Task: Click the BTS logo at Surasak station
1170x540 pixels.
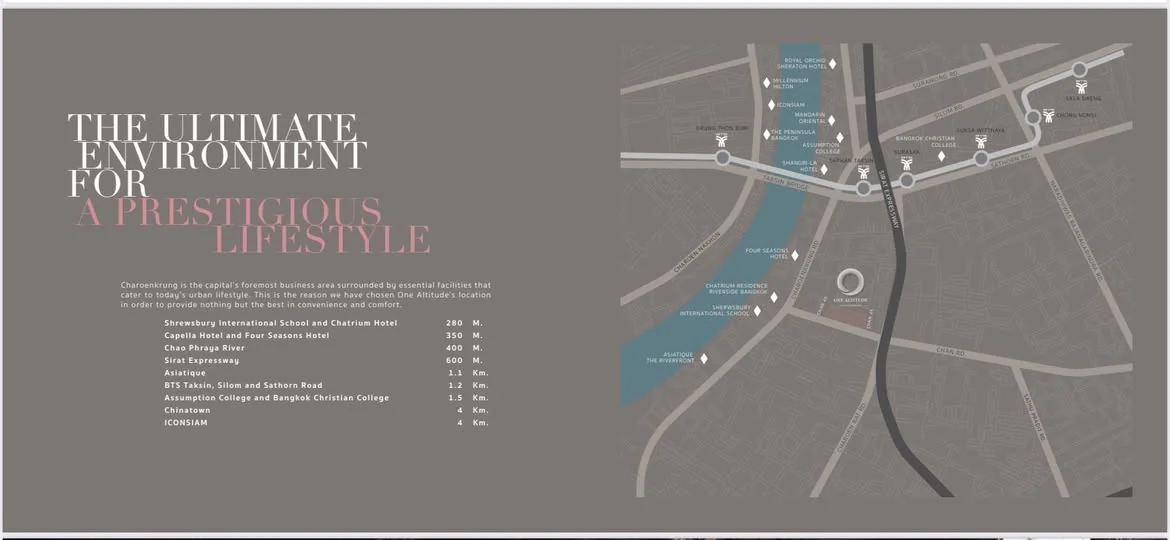Action: [907, 163]
